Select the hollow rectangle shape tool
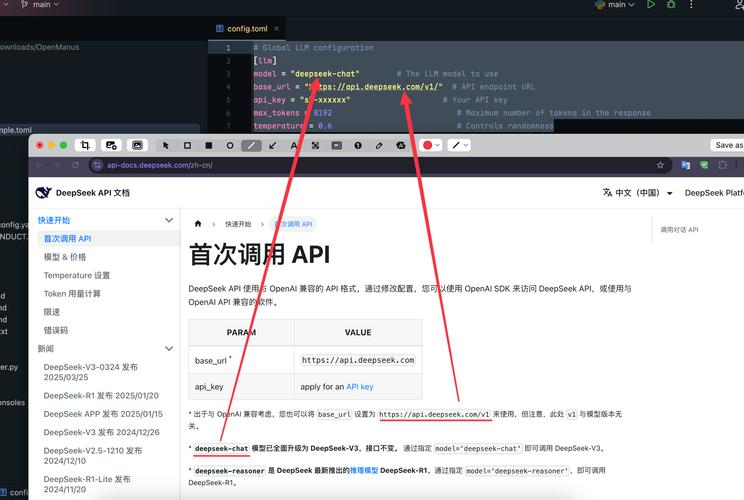 click(x=187, y=145)
